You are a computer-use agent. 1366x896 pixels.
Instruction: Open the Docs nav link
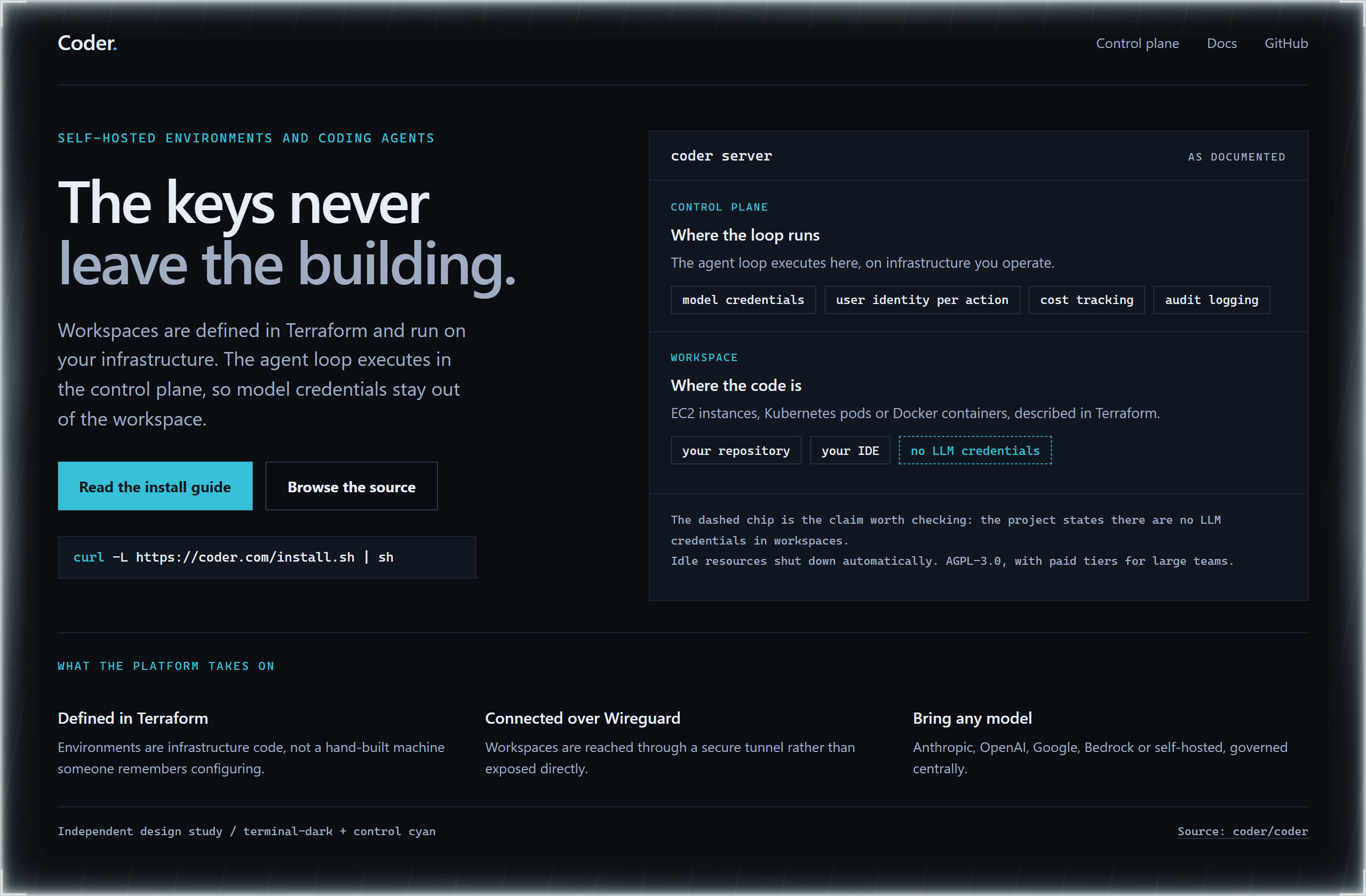[x=1221, y=44]
